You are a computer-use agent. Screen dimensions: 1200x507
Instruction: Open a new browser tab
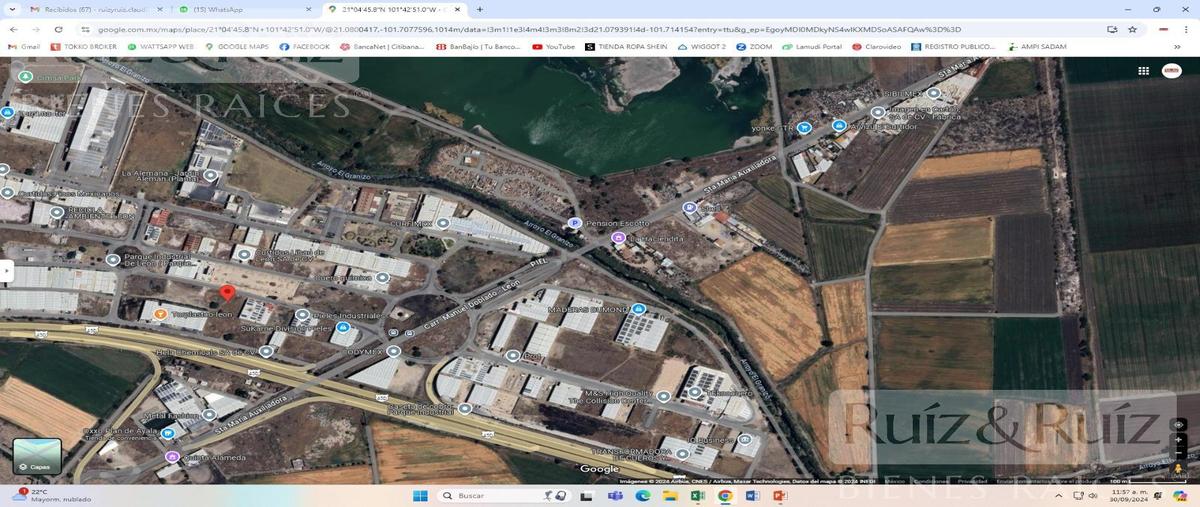coord(480,9)
